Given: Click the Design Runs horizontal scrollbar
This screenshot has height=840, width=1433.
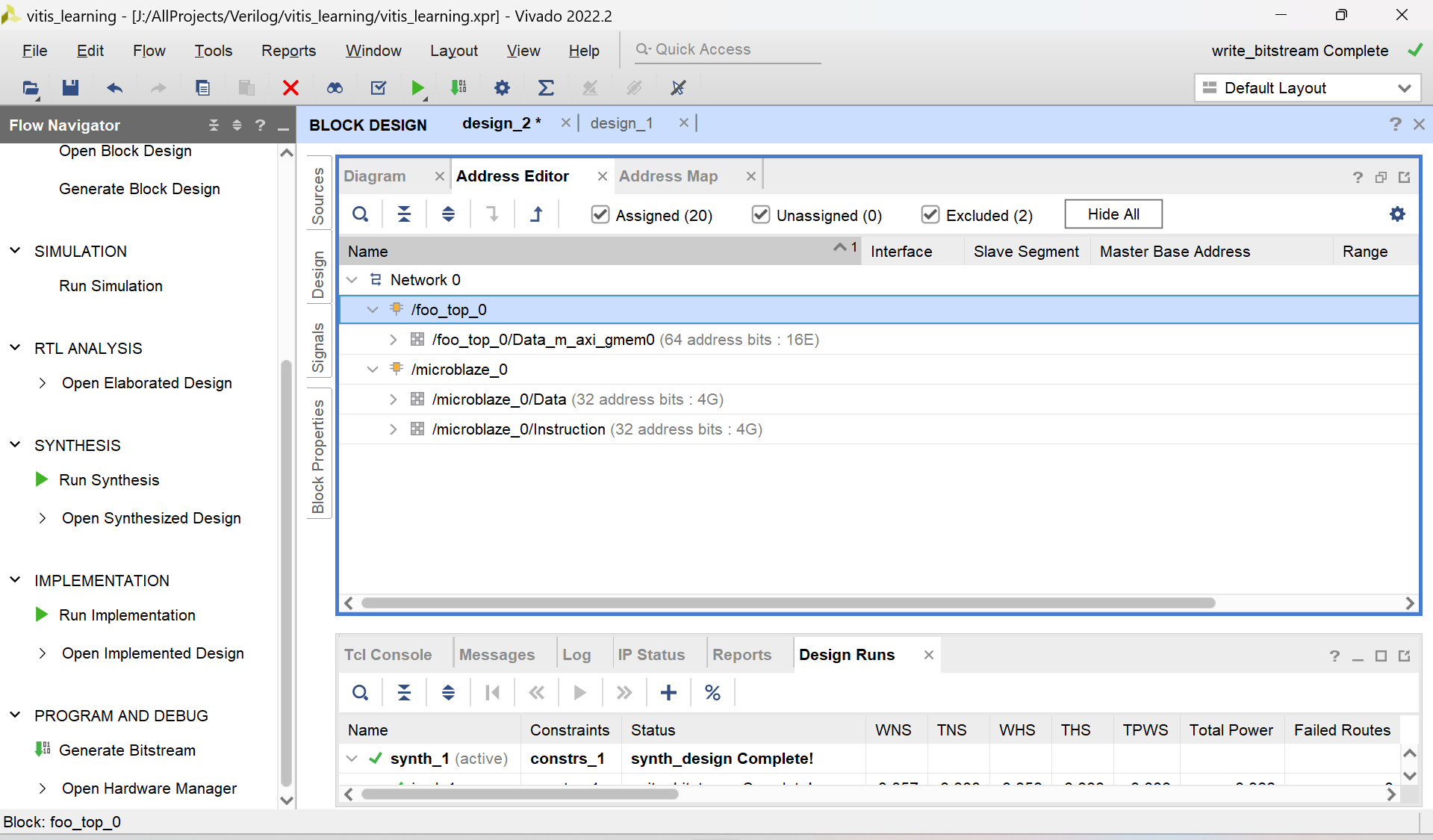Looking at the screenshot, I should pos(520,794).
